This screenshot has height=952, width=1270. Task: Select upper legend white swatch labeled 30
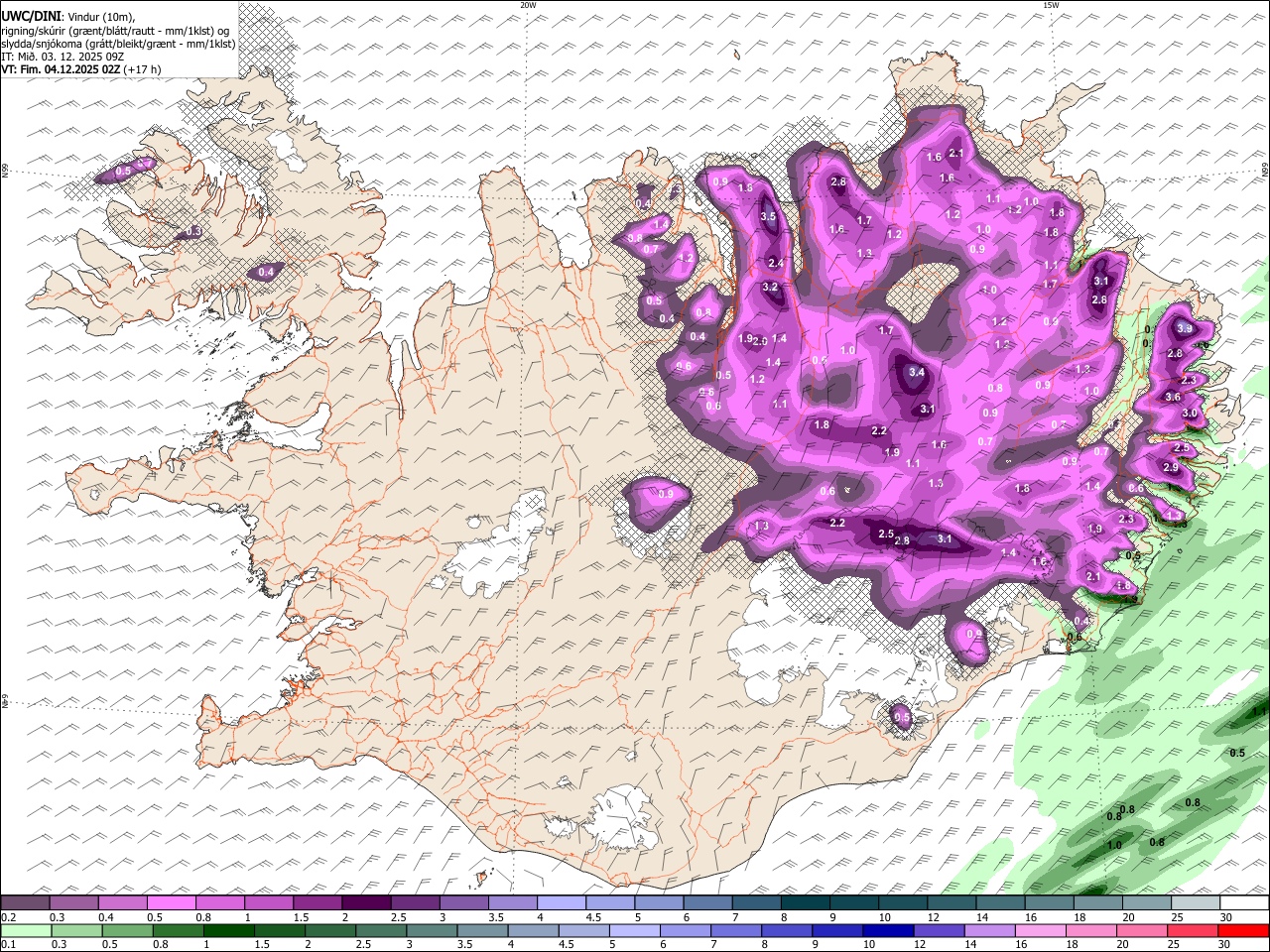pyautogui.click(x=1244, y=903)
